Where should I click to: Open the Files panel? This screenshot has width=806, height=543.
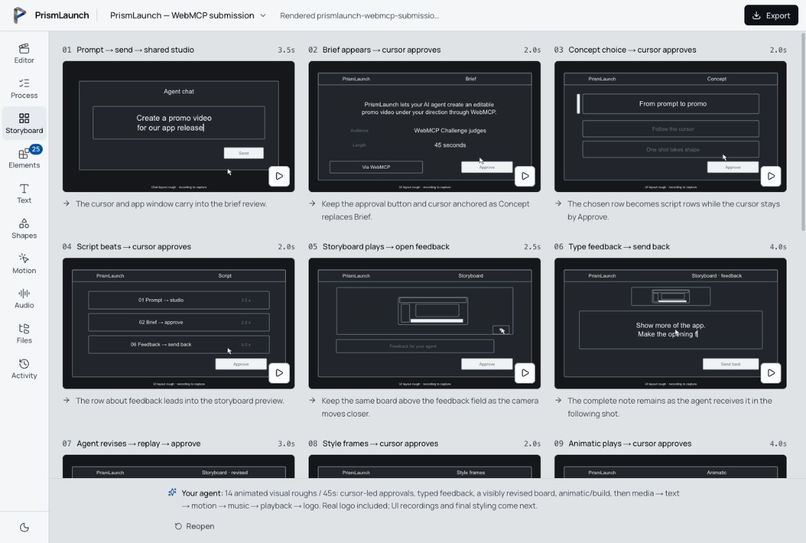[24, 333]
